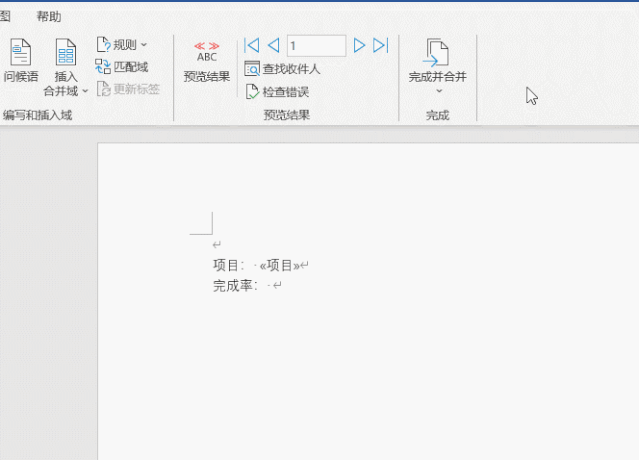Expand the 插入合并域 dropdown arrow
This screenshot has height=460, width=639.
[x=85, y=91]
